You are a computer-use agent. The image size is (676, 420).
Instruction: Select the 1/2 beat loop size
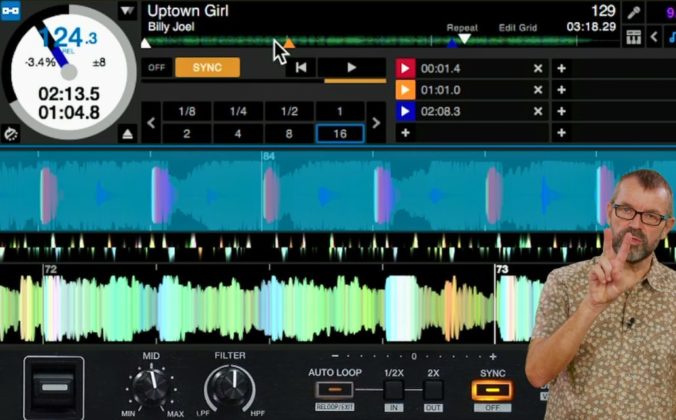click(x=289, y=112)
